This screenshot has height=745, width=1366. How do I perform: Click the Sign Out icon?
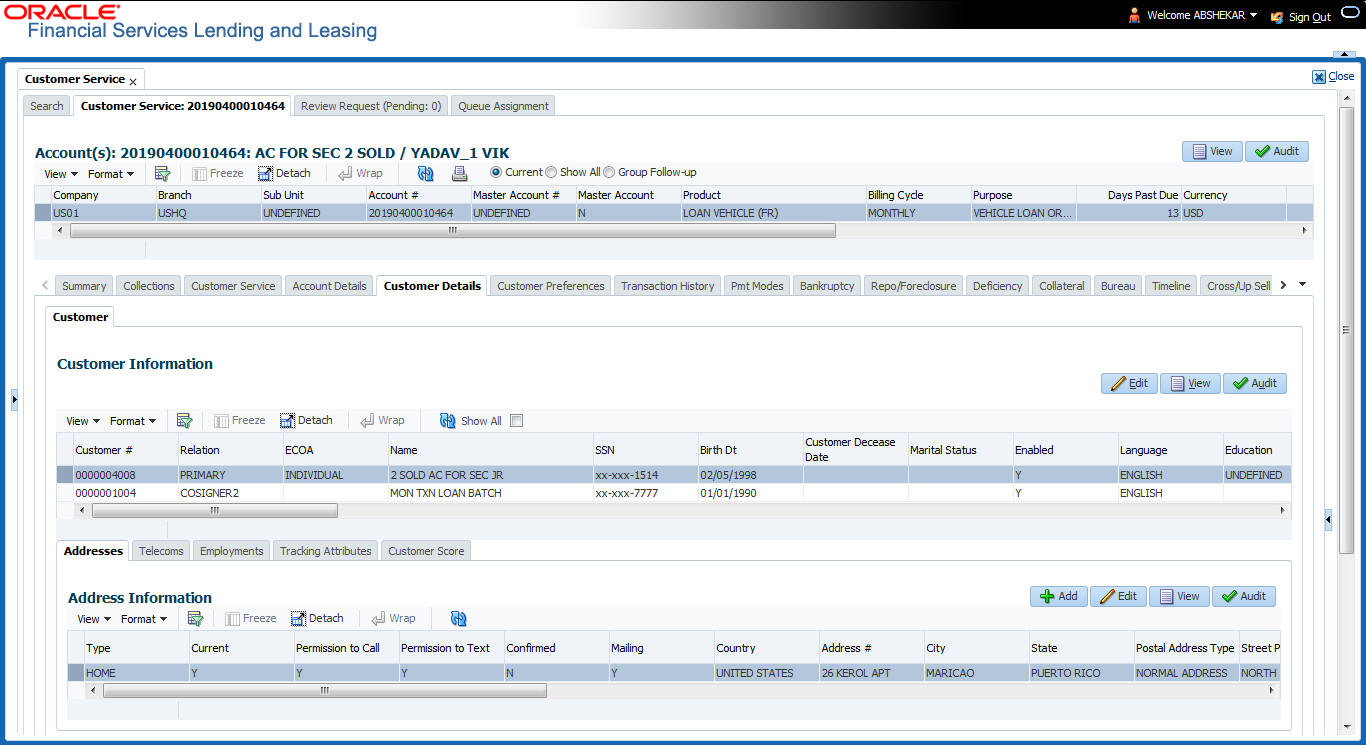tap(1276, 17)
